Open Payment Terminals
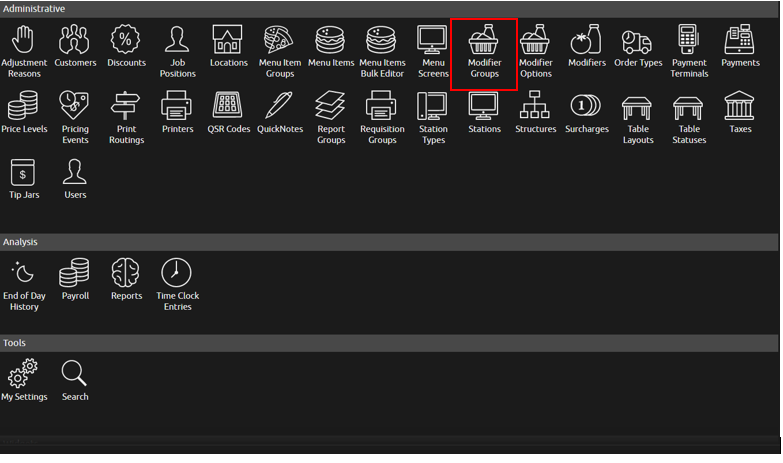This screenshot has width=783, height=463. click(x=689, y=51)
